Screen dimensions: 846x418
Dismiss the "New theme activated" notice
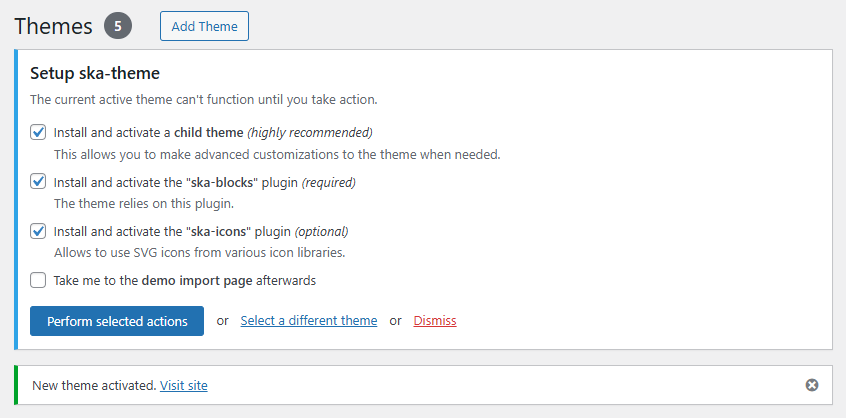click(x=812, y=385)
